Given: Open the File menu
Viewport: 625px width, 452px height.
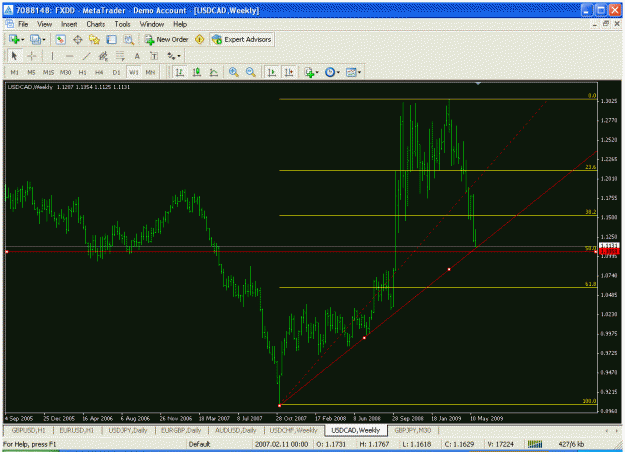Looking at the screenshot, I should pos(23,24).
